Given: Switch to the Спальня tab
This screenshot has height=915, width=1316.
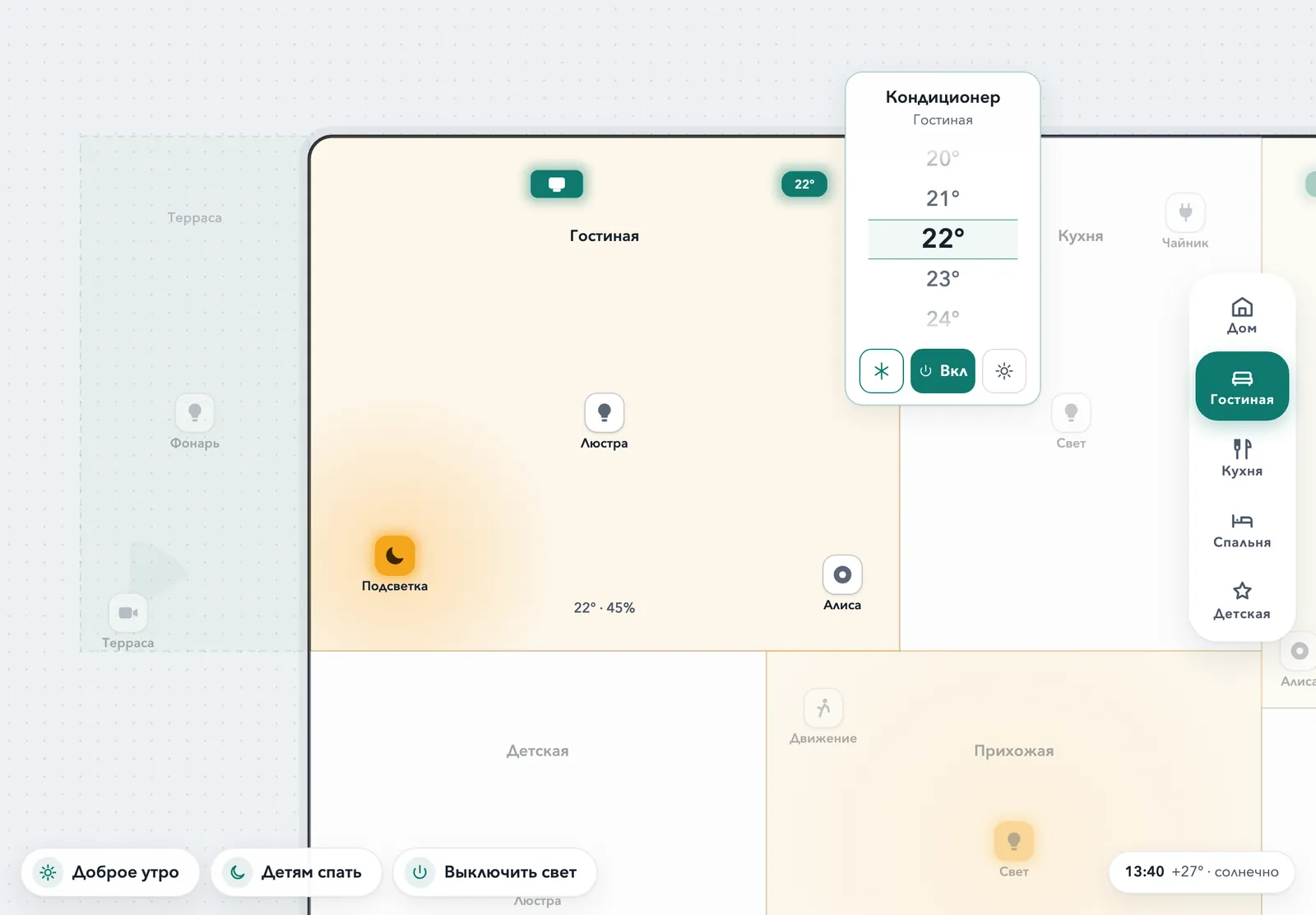Looking at the screenshot, I should tap(1242, 530).
